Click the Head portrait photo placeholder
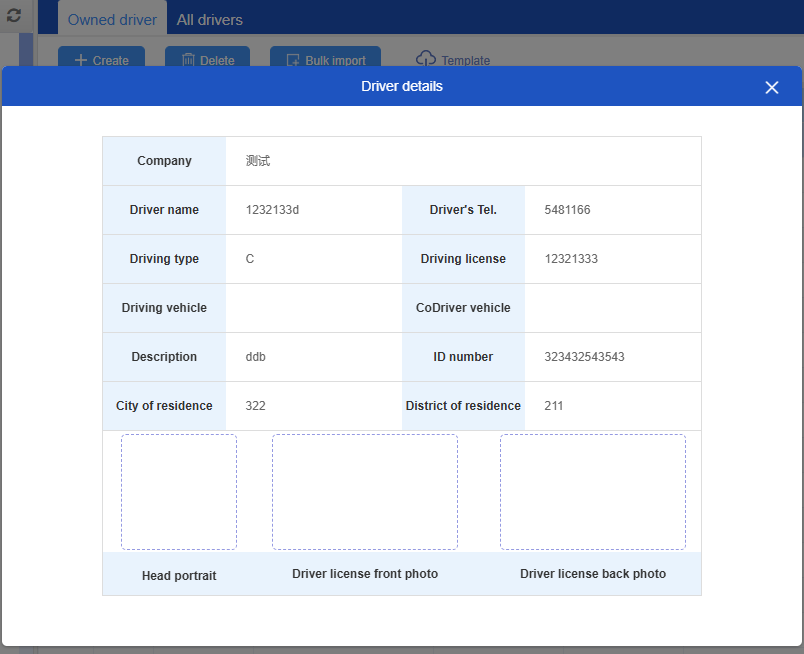 (x=179, y=492)
